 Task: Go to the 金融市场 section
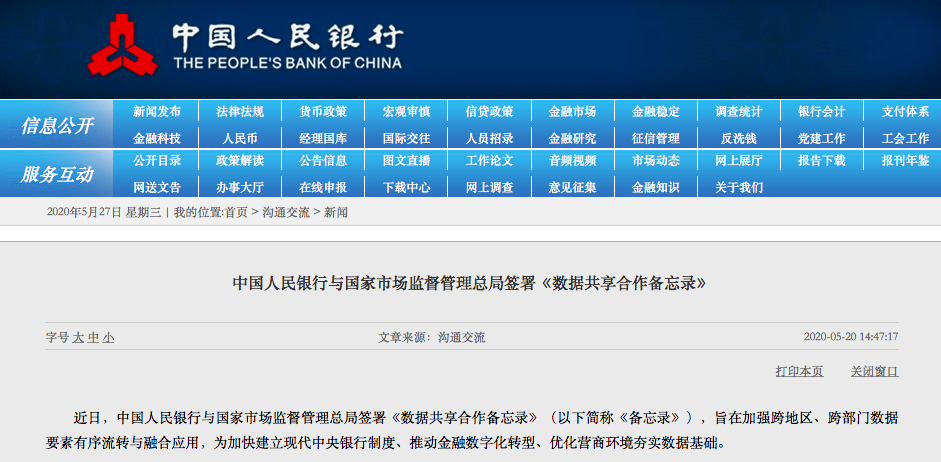point(572,112)
